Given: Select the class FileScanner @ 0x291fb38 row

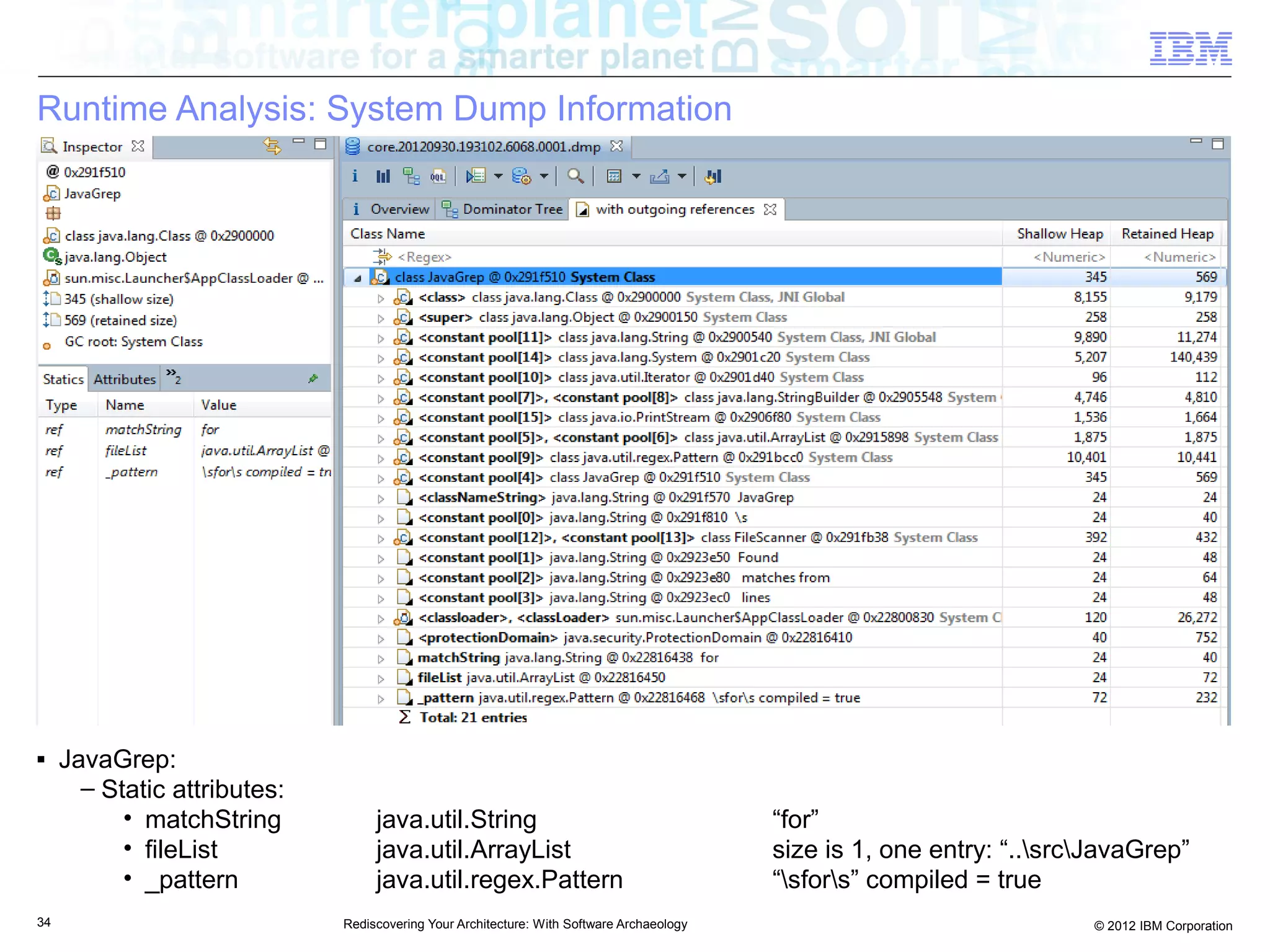Looking at the screenshot, I should pyautogui.click(x=784, y=538).
